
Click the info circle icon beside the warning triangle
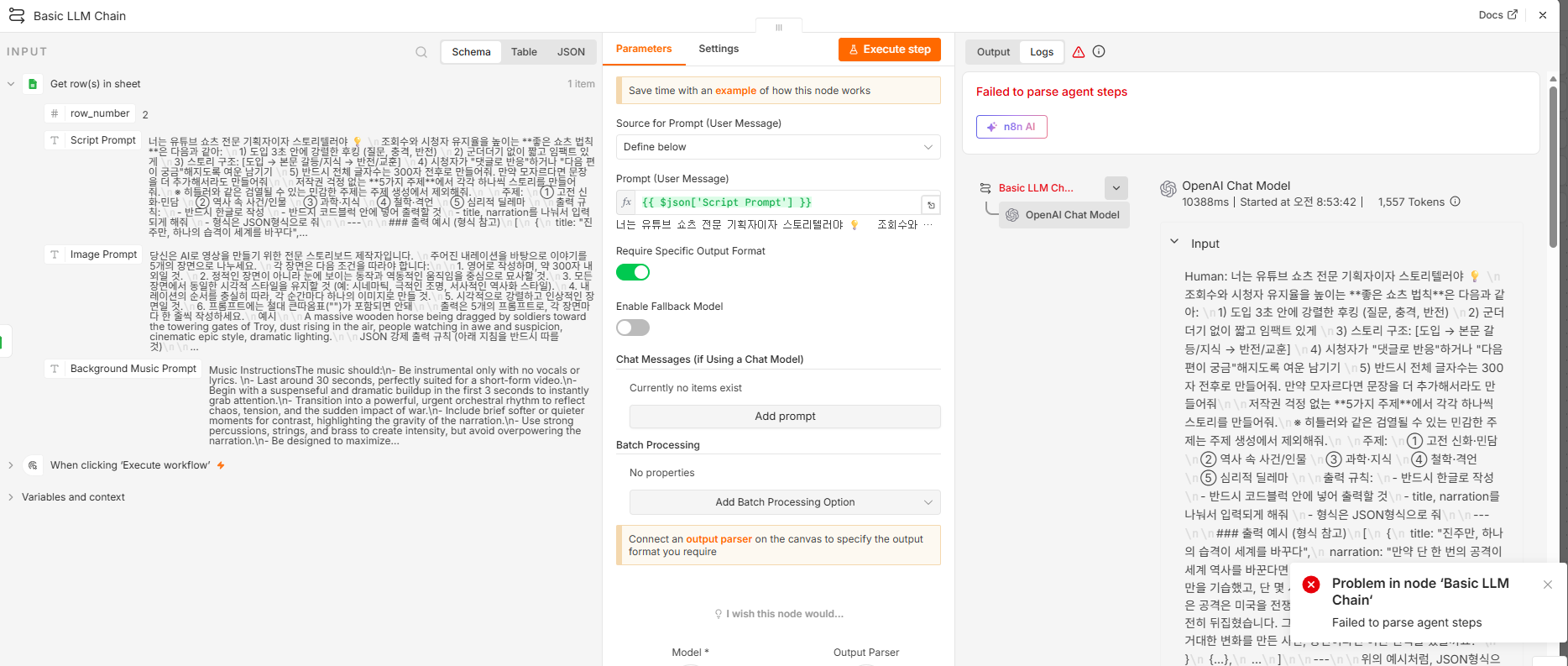click(x=1099, y=52)
